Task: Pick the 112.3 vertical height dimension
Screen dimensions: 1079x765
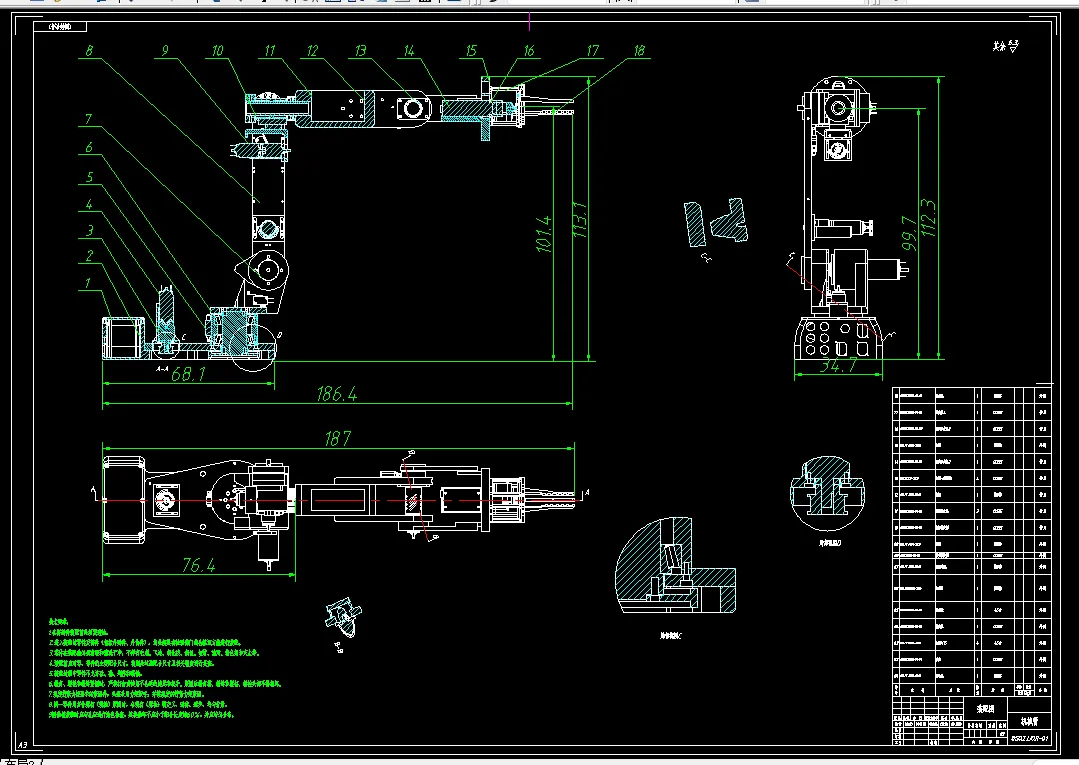Action: tap(928, 217)
